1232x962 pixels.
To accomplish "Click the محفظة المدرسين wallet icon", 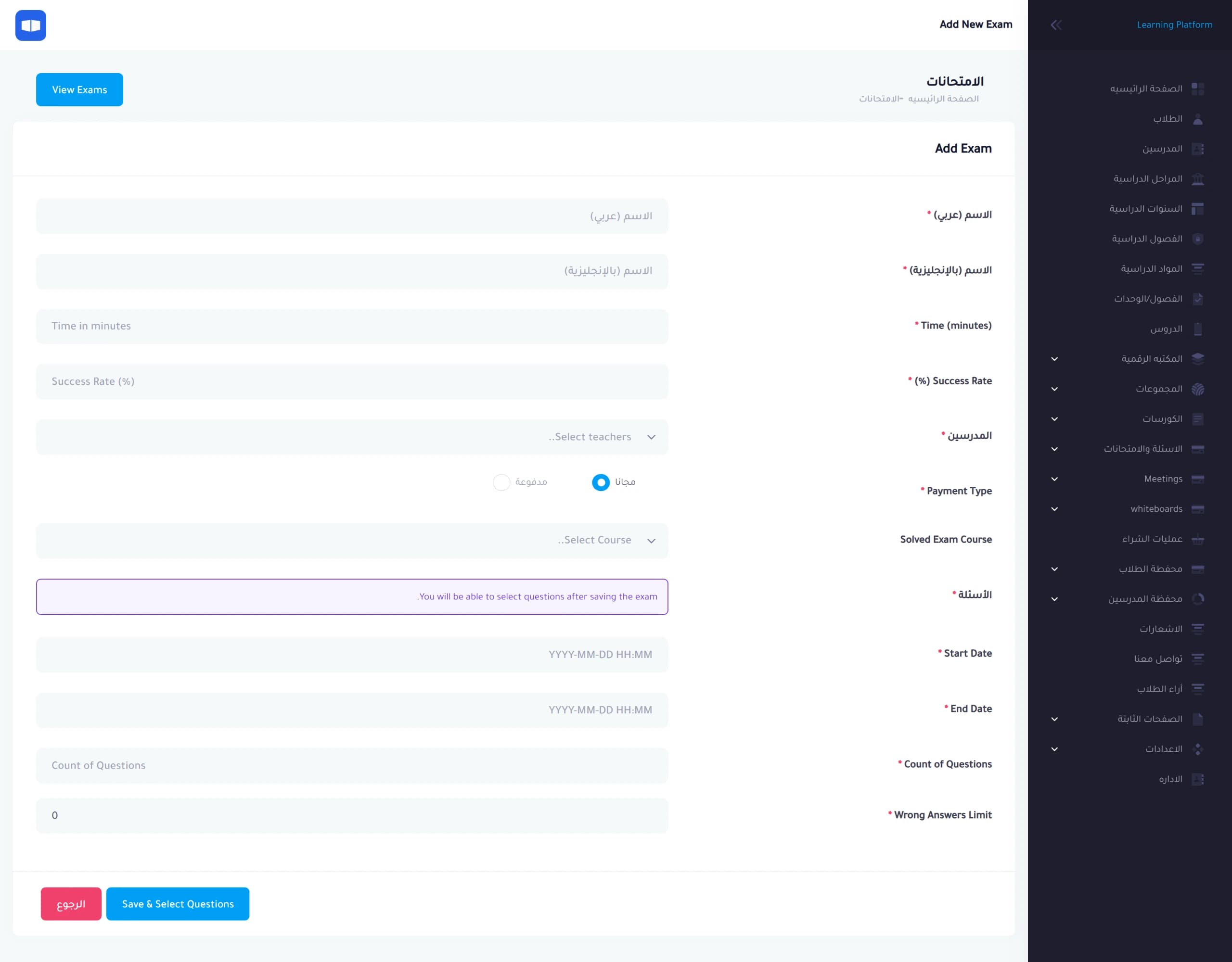I will pyautogui.click(x=1197, y=599).
